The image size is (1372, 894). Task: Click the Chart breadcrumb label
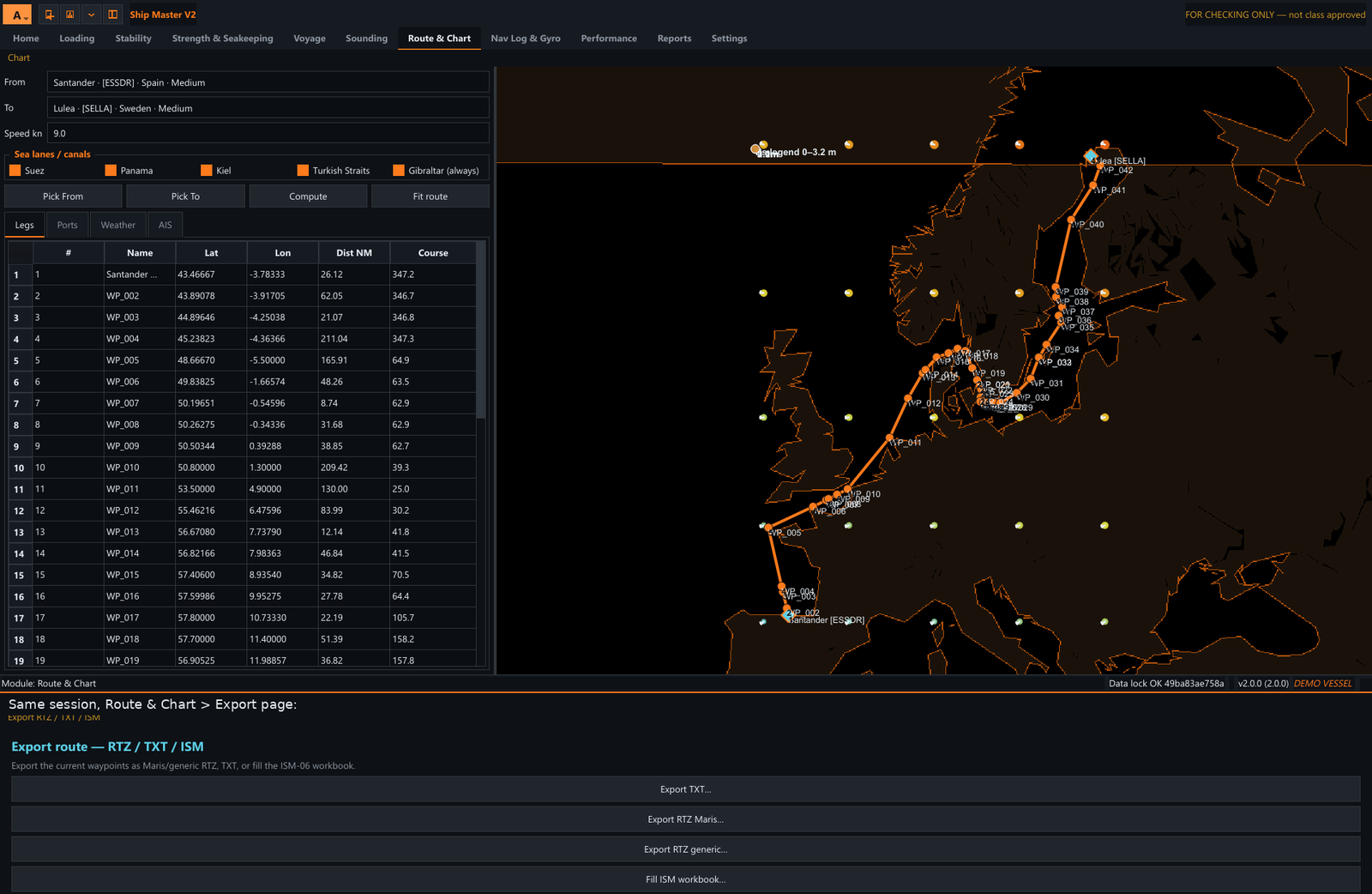tap(19, 58)
